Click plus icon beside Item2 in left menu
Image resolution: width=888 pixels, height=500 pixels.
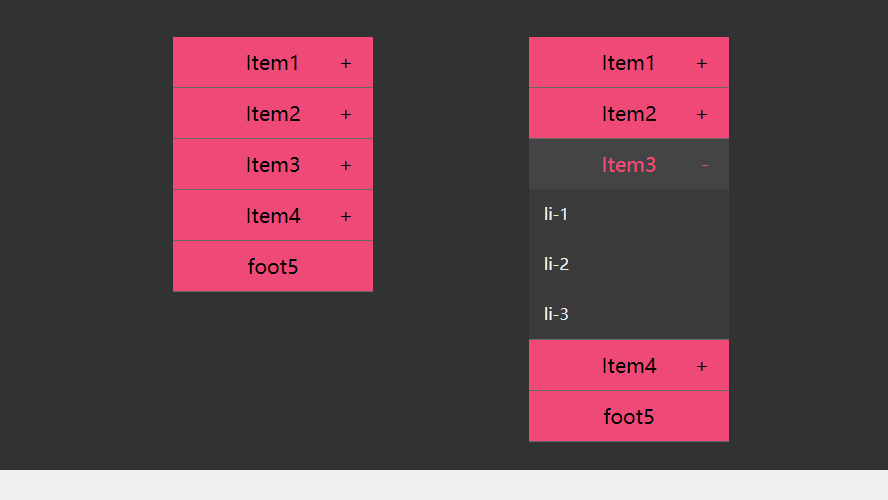pyautogui.click(x=345, y=114)
